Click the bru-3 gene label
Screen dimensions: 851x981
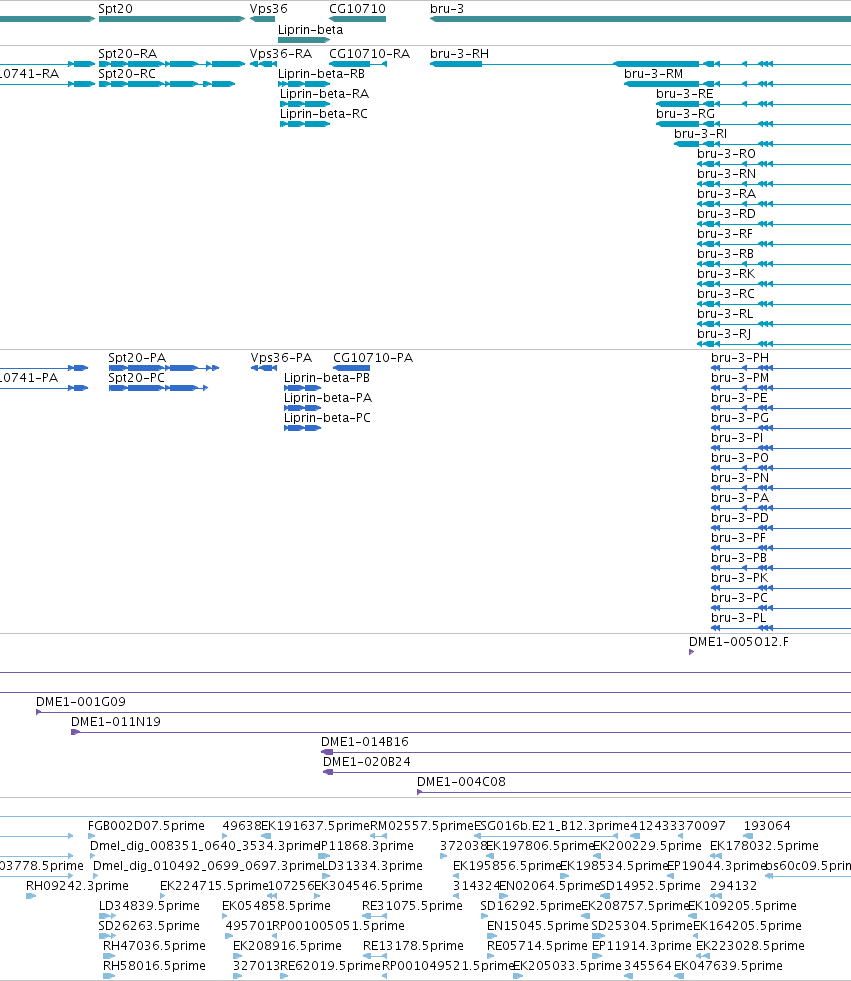point(447,9)
